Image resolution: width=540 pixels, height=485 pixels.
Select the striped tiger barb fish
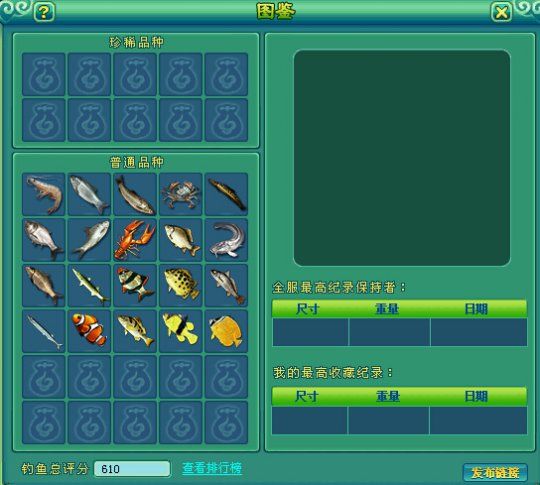(x=135, y=286)
